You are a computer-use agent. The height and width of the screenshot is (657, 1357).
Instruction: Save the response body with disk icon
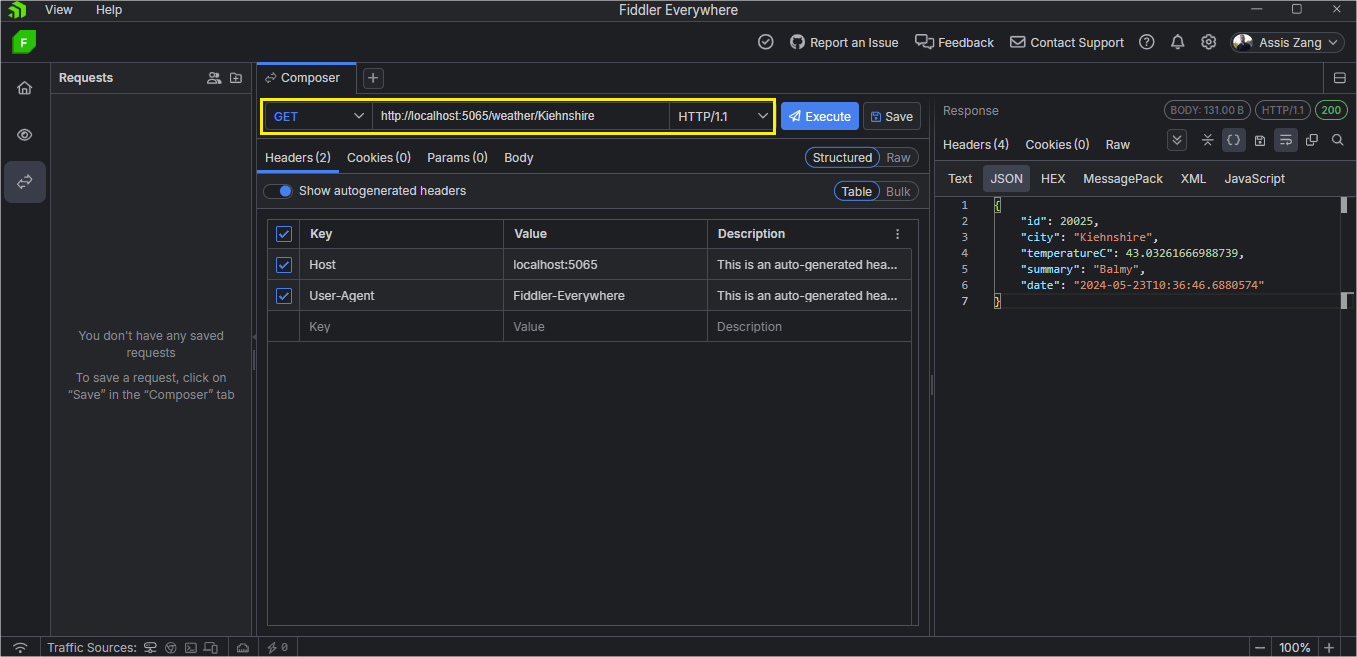(x=1260, y=141)
